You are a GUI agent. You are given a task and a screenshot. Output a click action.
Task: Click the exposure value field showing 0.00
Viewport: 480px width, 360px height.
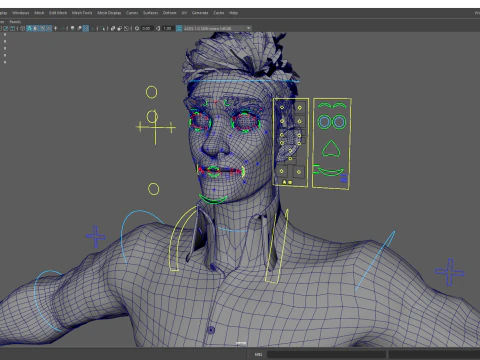pos(146,28)
